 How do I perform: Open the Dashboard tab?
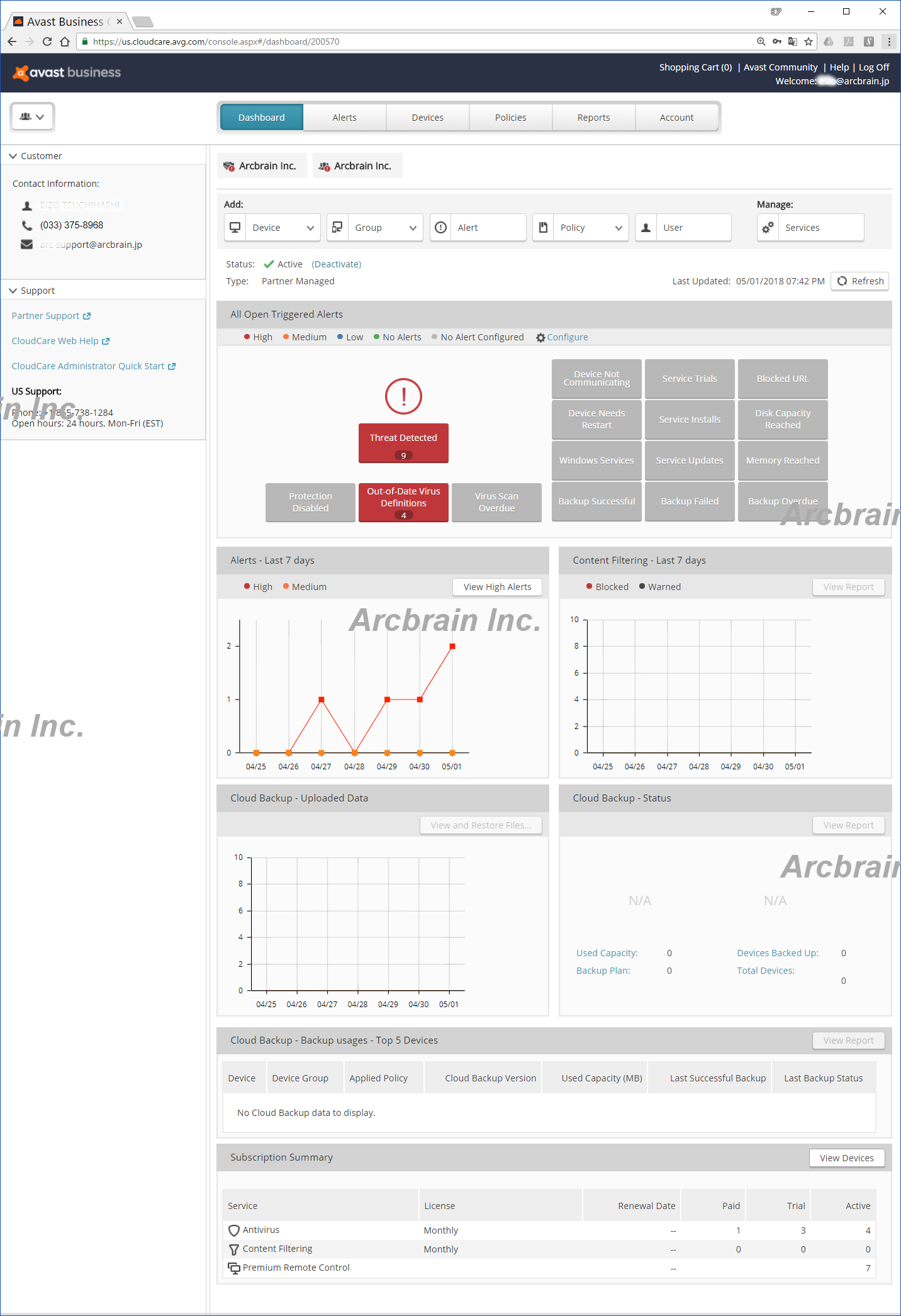point(262,118)
